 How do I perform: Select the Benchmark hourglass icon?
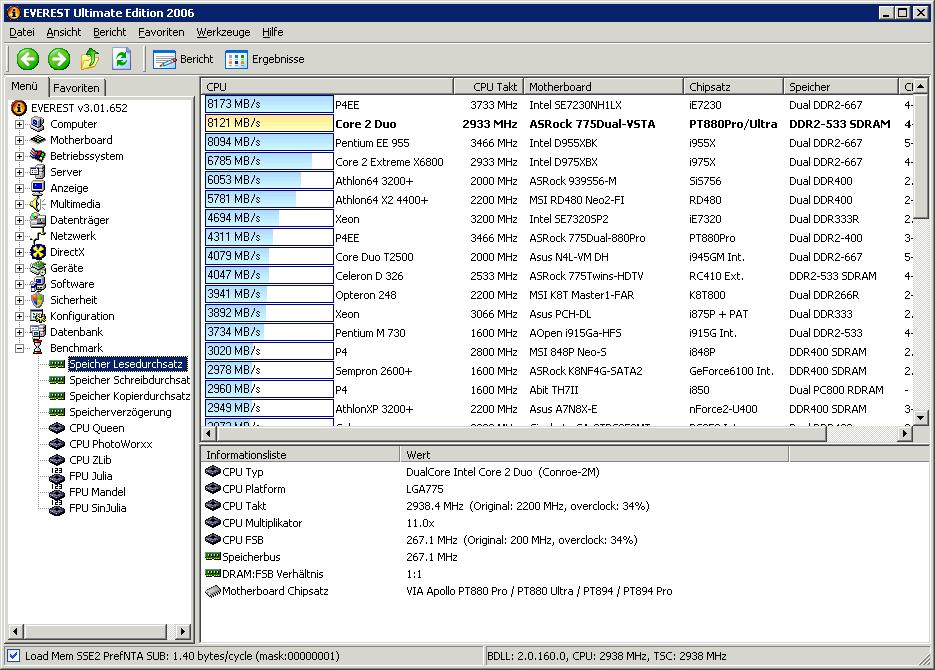(x=38, y=348)
